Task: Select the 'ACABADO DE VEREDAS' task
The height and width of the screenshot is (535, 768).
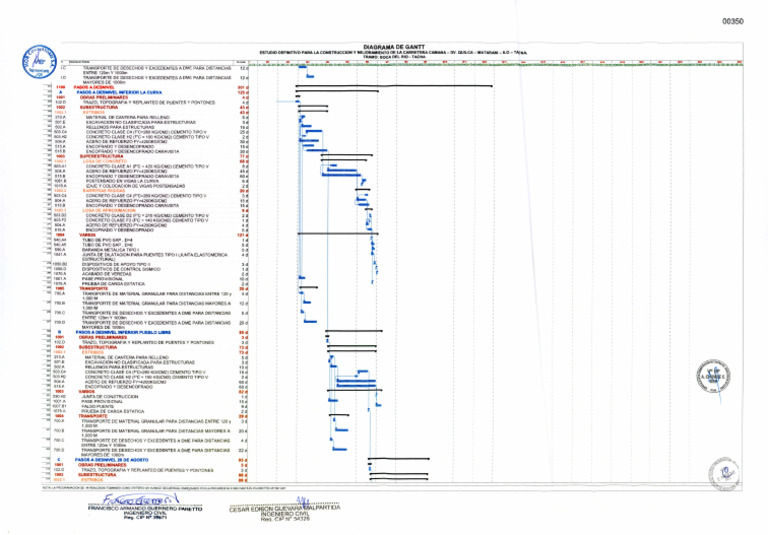Action: point(104,274)
